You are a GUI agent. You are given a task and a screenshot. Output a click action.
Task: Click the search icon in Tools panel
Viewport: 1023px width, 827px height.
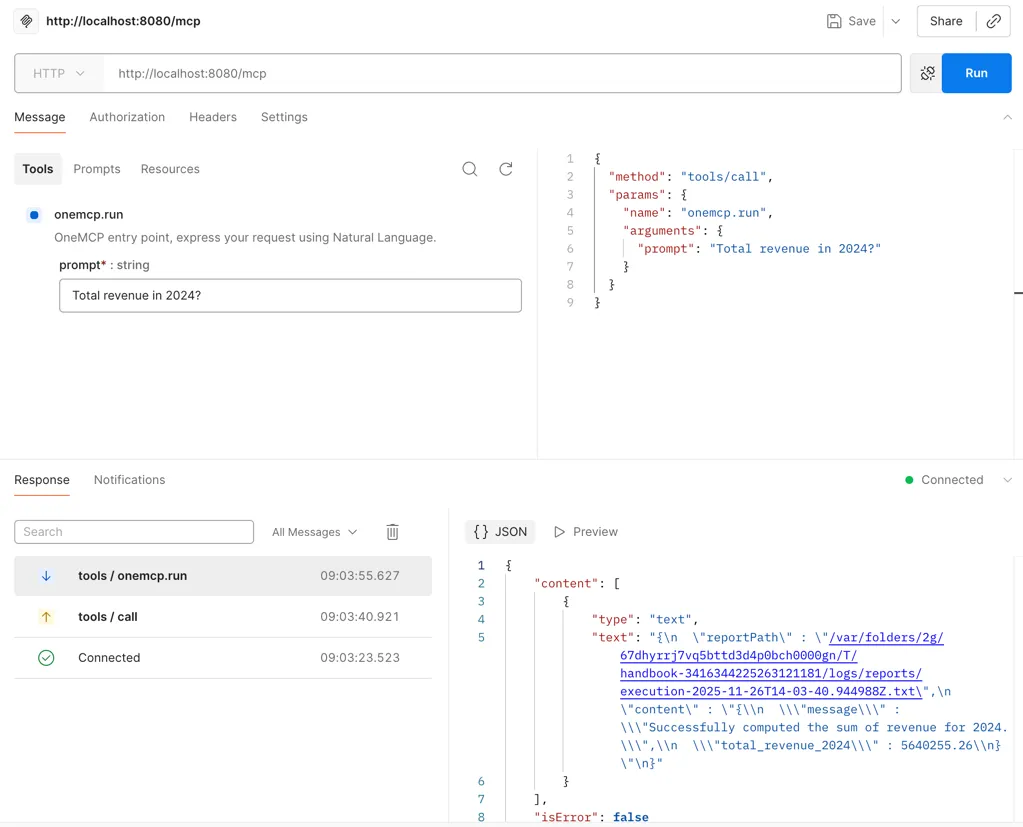click(469, 169)
